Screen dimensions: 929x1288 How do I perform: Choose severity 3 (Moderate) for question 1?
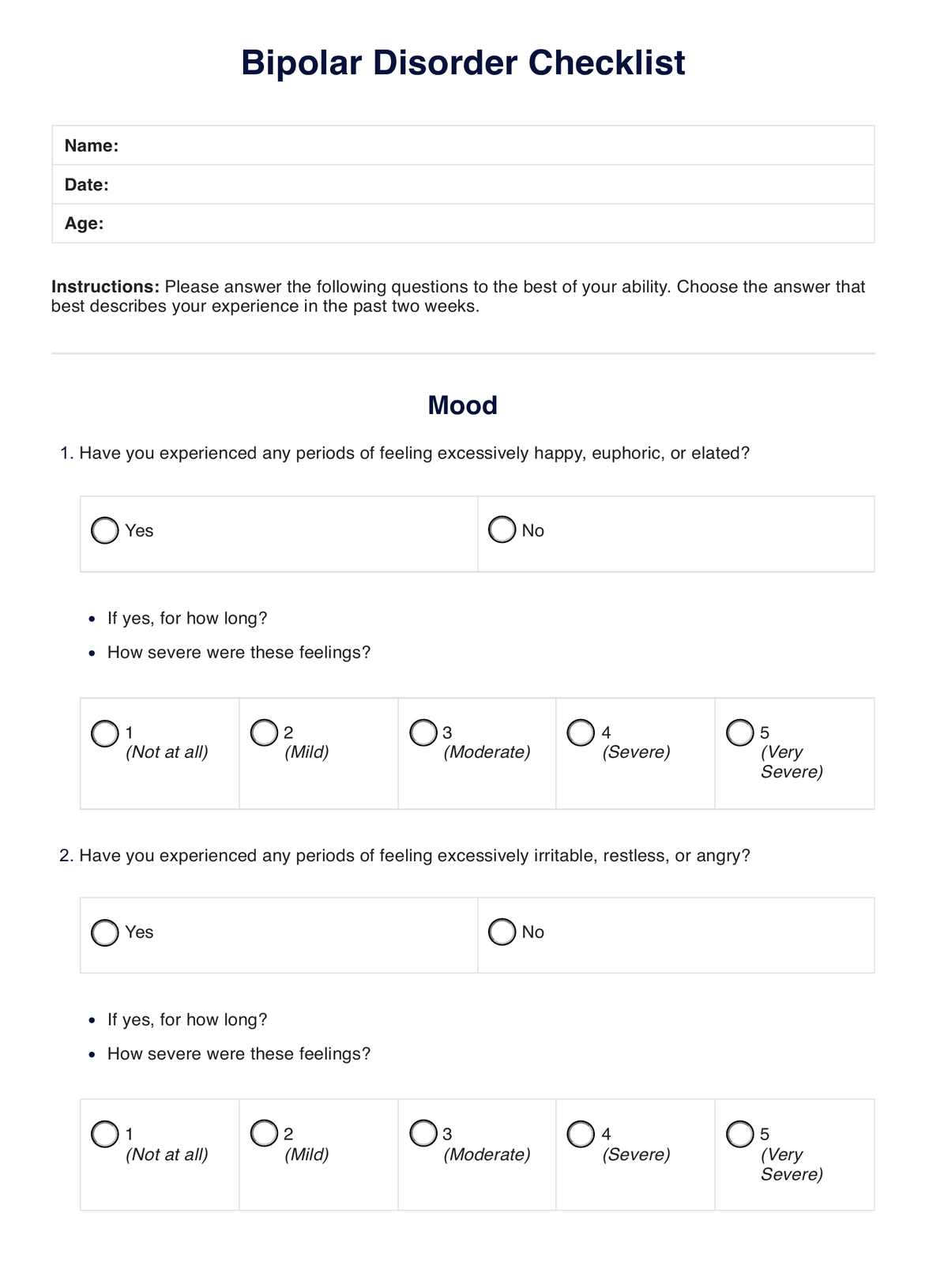point(423,733)
